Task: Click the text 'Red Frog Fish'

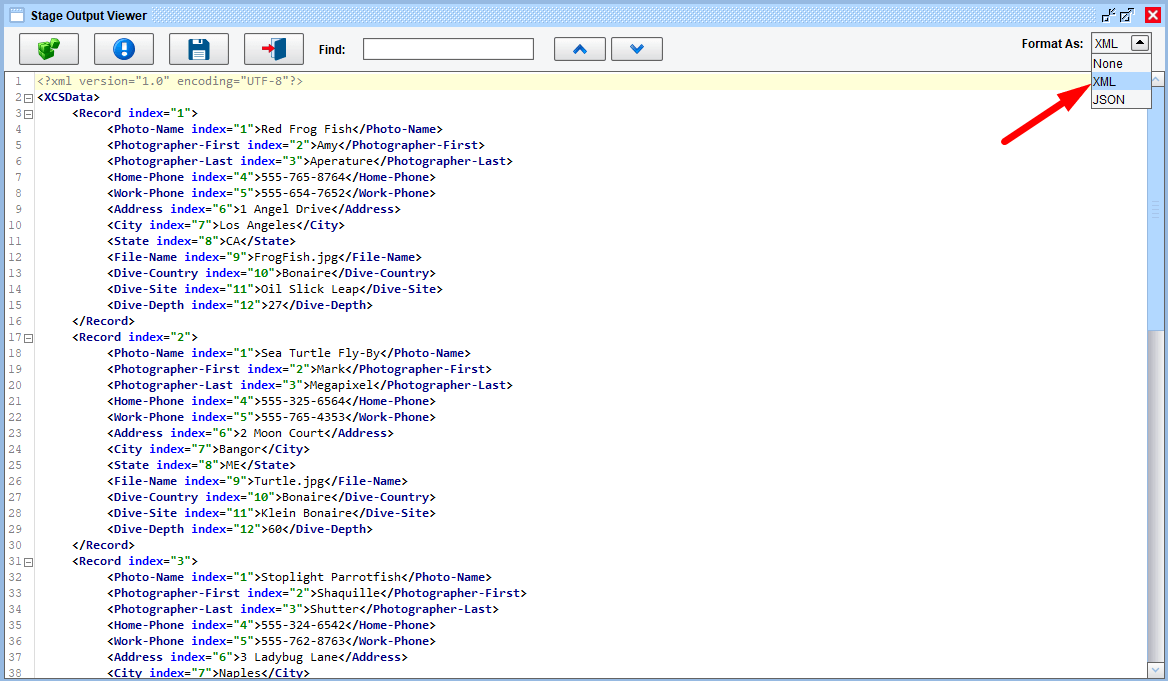Action: [x=306, y=129]
